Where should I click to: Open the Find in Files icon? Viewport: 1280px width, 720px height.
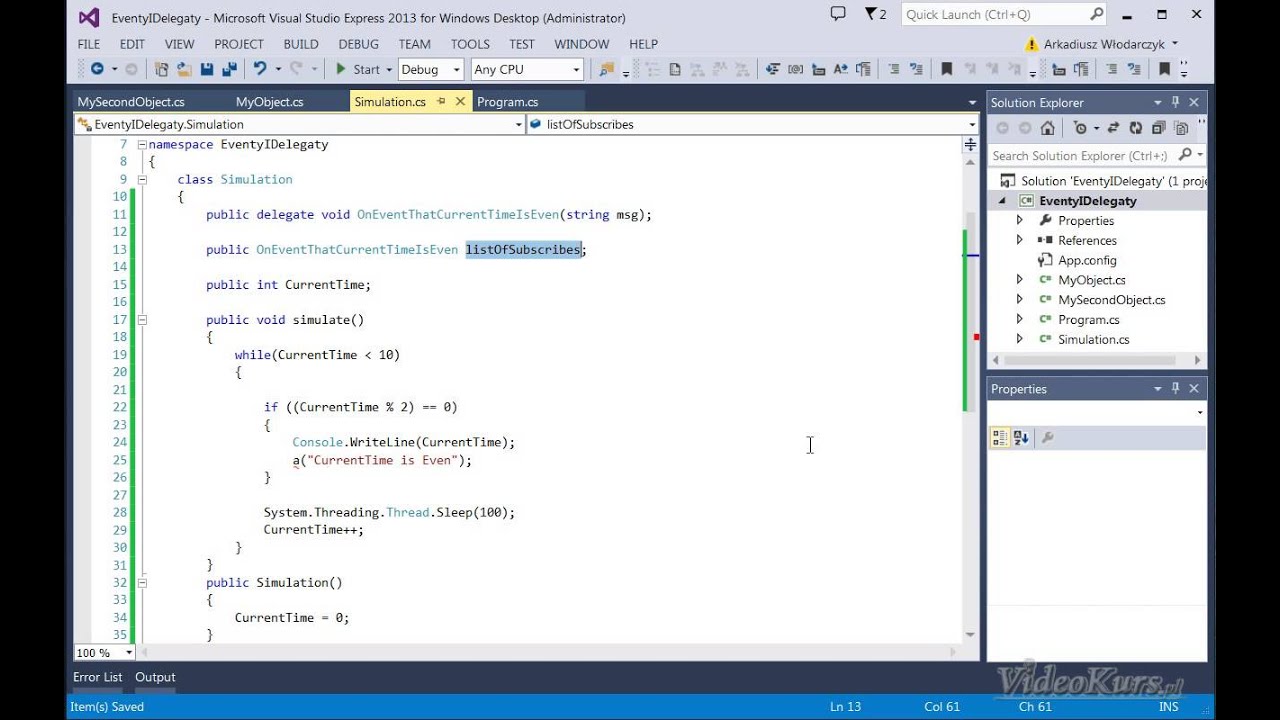(606, 69)
